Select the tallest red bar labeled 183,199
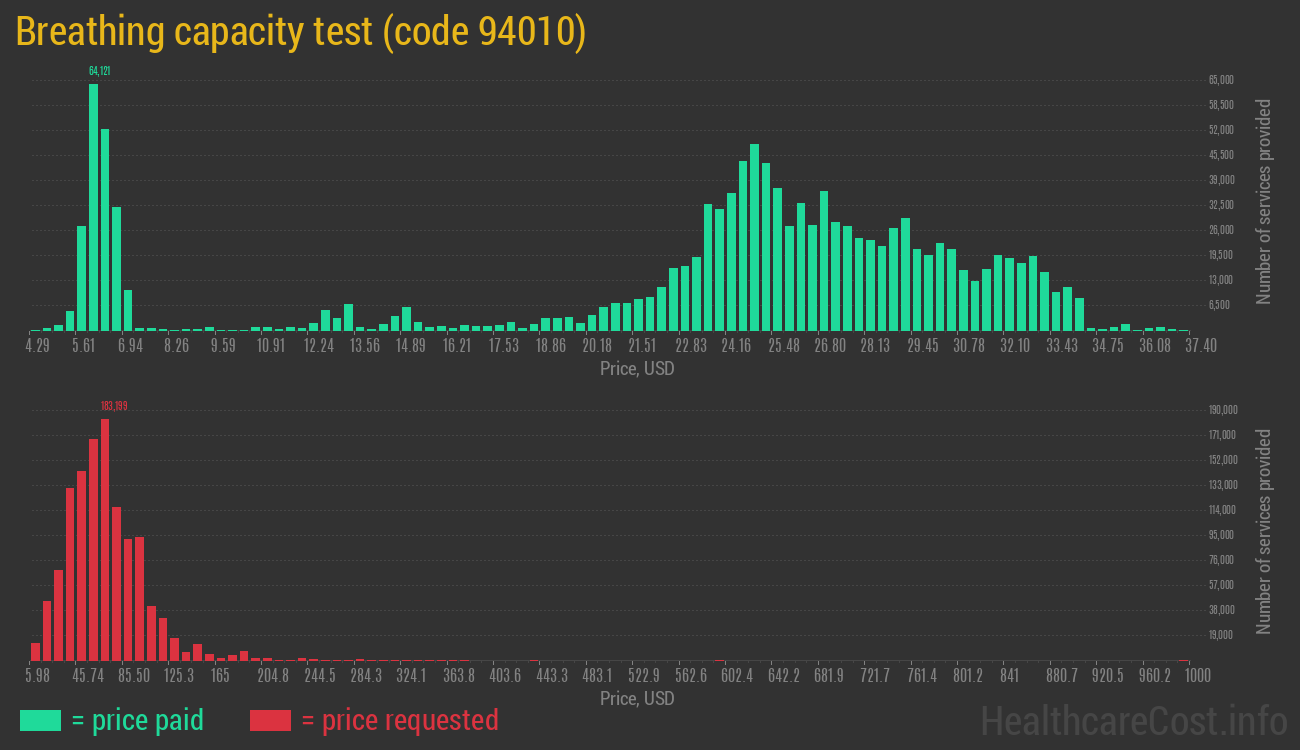This screenshot has width=1300, height=750. tap(105, 540)
